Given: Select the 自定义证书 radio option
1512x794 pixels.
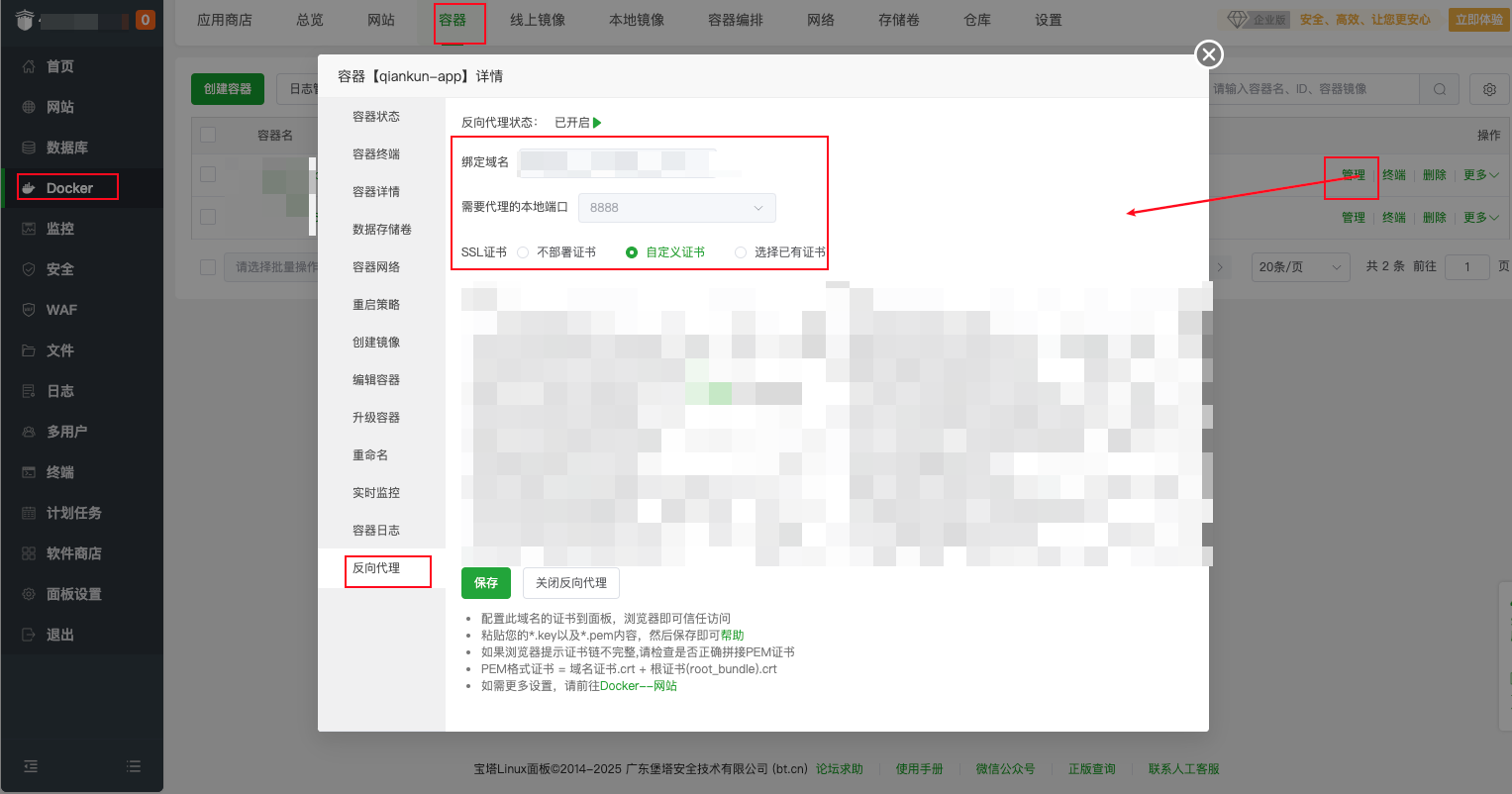Looking at the screenshot, I should click(632, 252).
